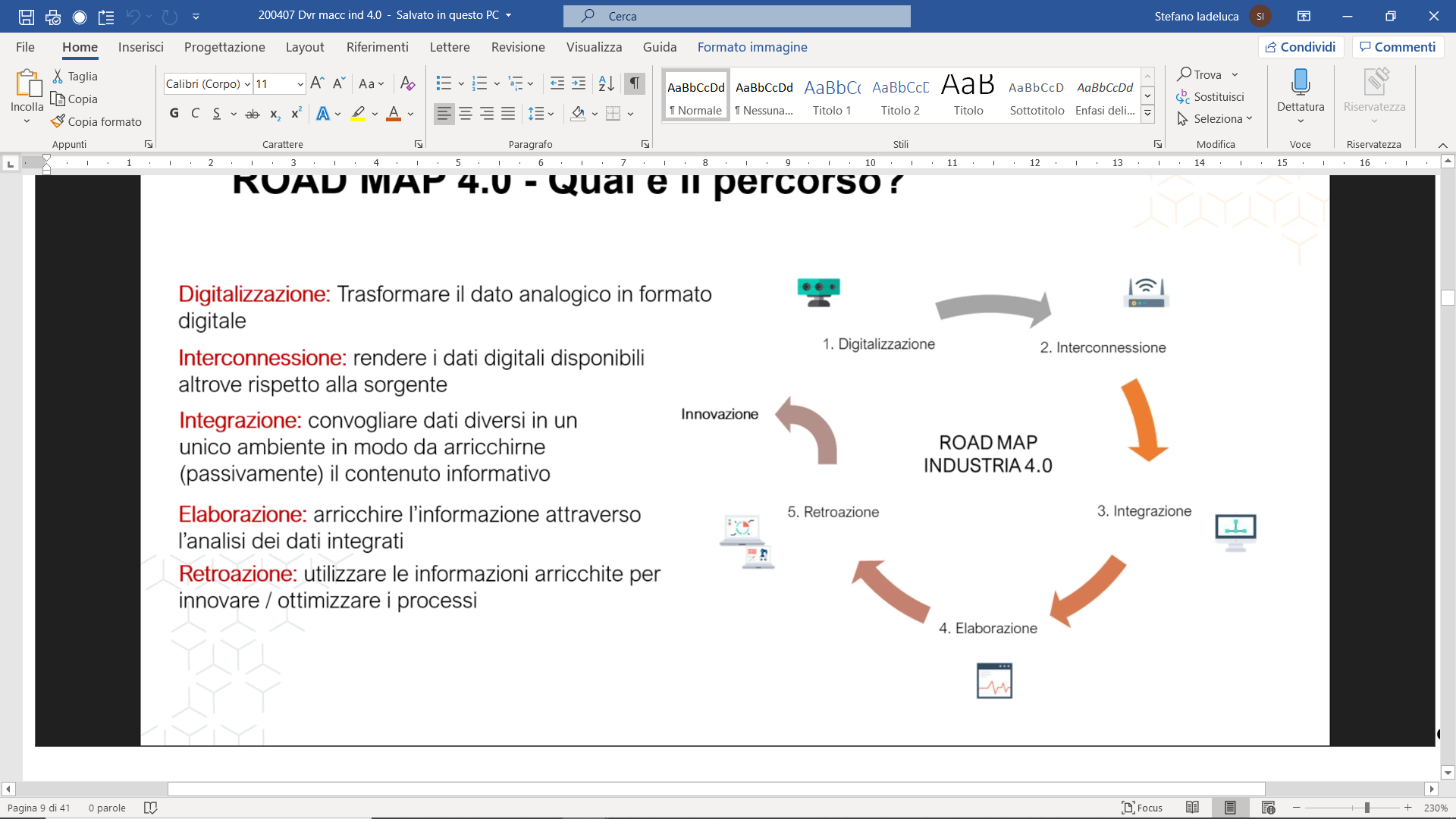Viewport: 1456px width, 819px height.
Task: Expand the Styles gallery More arrow
Action: point(1147,114)
